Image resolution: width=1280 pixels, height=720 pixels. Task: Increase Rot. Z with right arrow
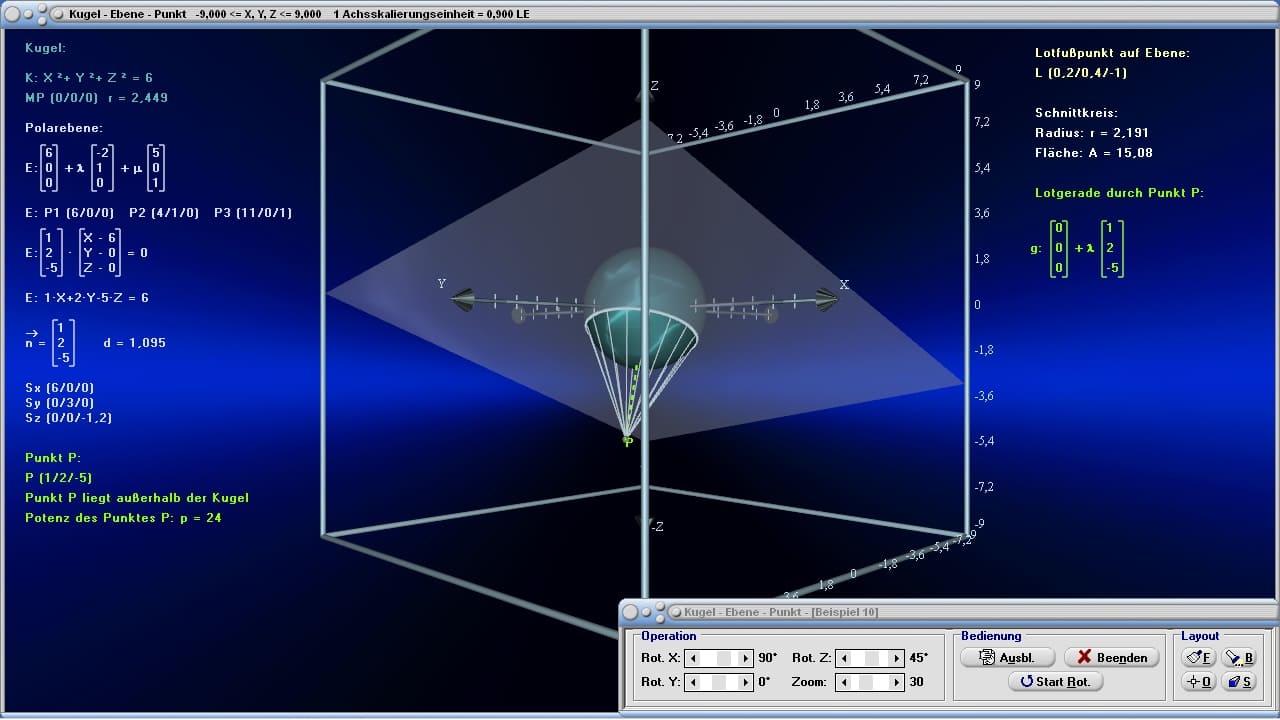pos(895,658)
